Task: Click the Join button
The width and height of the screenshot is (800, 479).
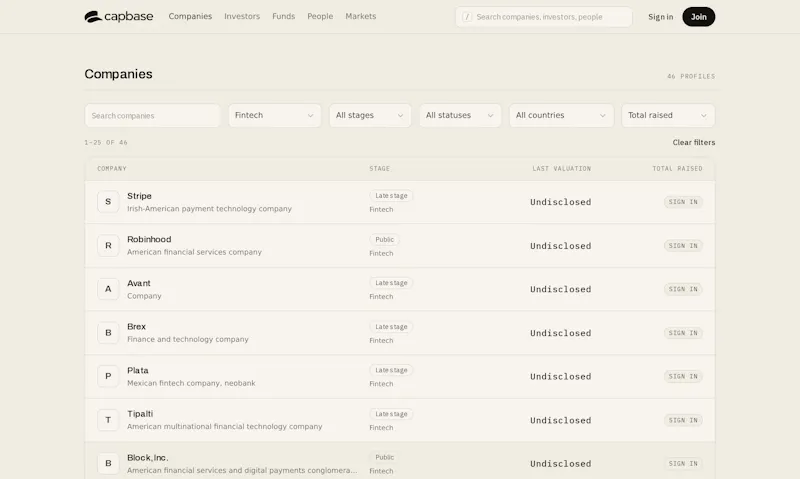Action: 698,17
